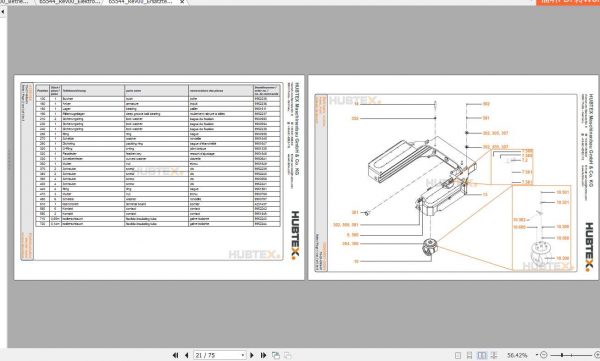Screen dimensions: 600x361
Task: Close the active document tab
Action: pos(182,2)
